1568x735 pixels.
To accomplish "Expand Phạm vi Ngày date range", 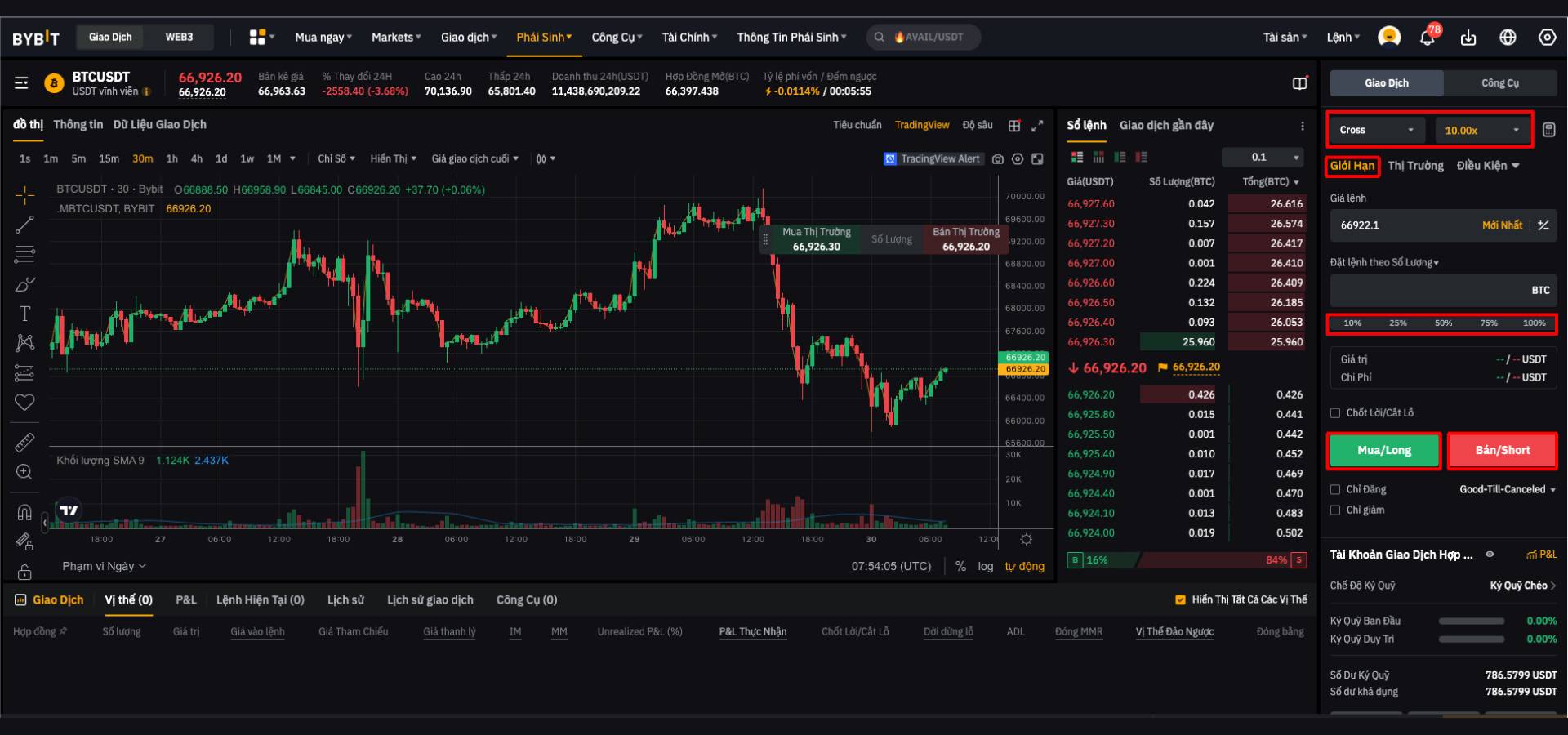I will 104,566.
